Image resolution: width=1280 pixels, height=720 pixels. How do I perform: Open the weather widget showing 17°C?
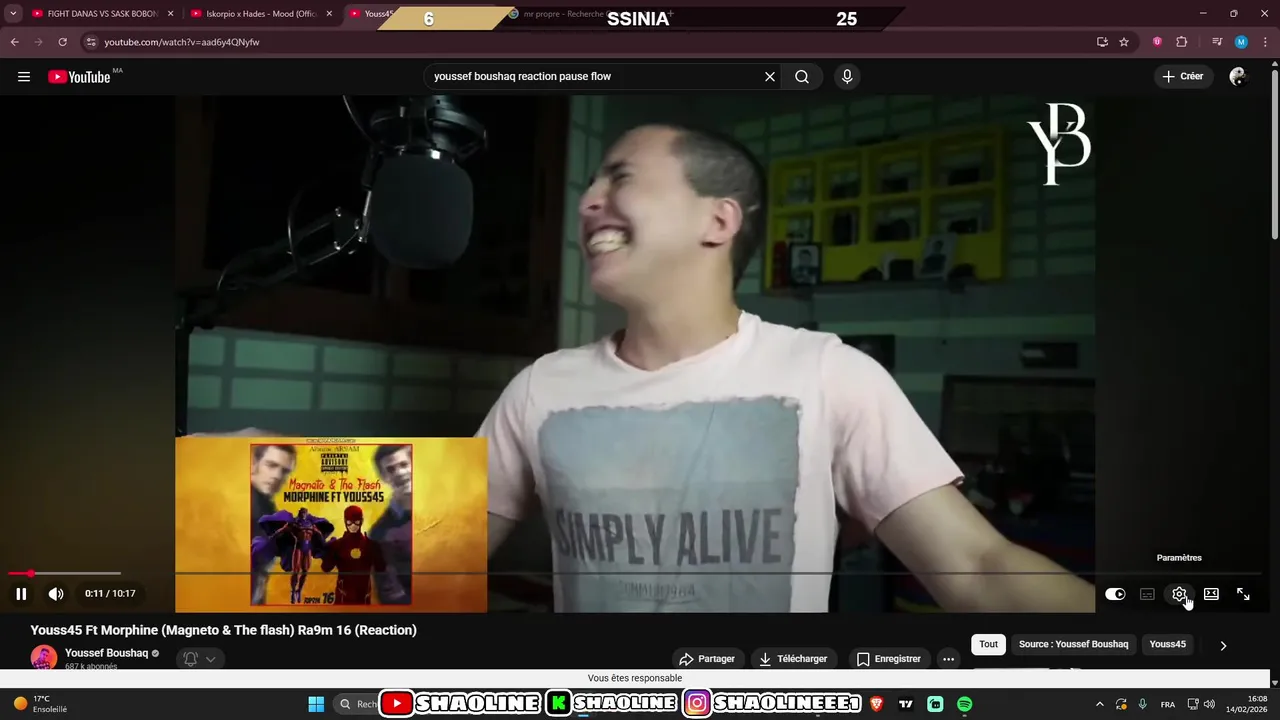pos(40,704)
